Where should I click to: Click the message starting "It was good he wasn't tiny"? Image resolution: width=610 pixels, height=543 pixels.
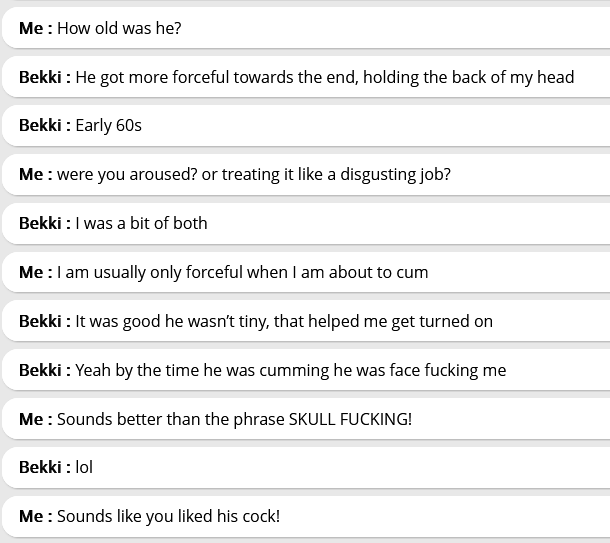[284, 321]
